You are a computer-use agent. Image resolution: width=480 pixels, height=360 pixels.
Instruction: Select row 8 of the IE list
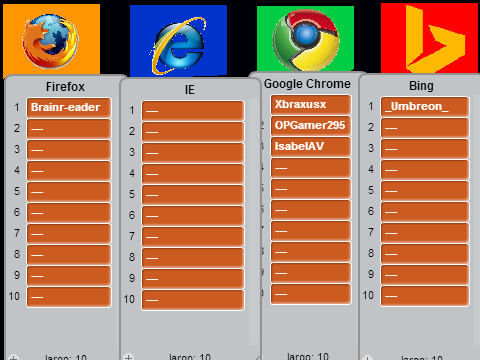coord(193,257)
